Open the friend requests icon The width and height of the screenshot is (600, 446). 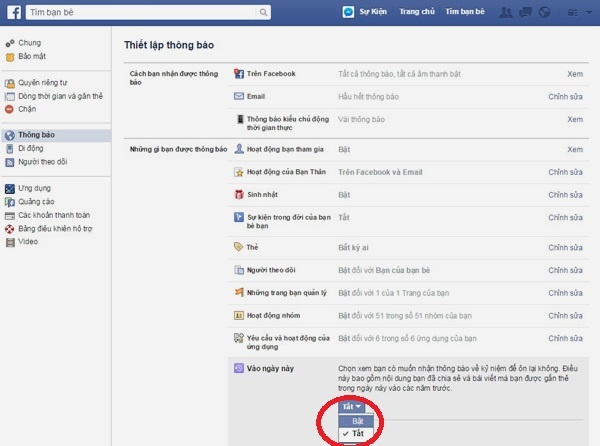(x=506, y=12)
